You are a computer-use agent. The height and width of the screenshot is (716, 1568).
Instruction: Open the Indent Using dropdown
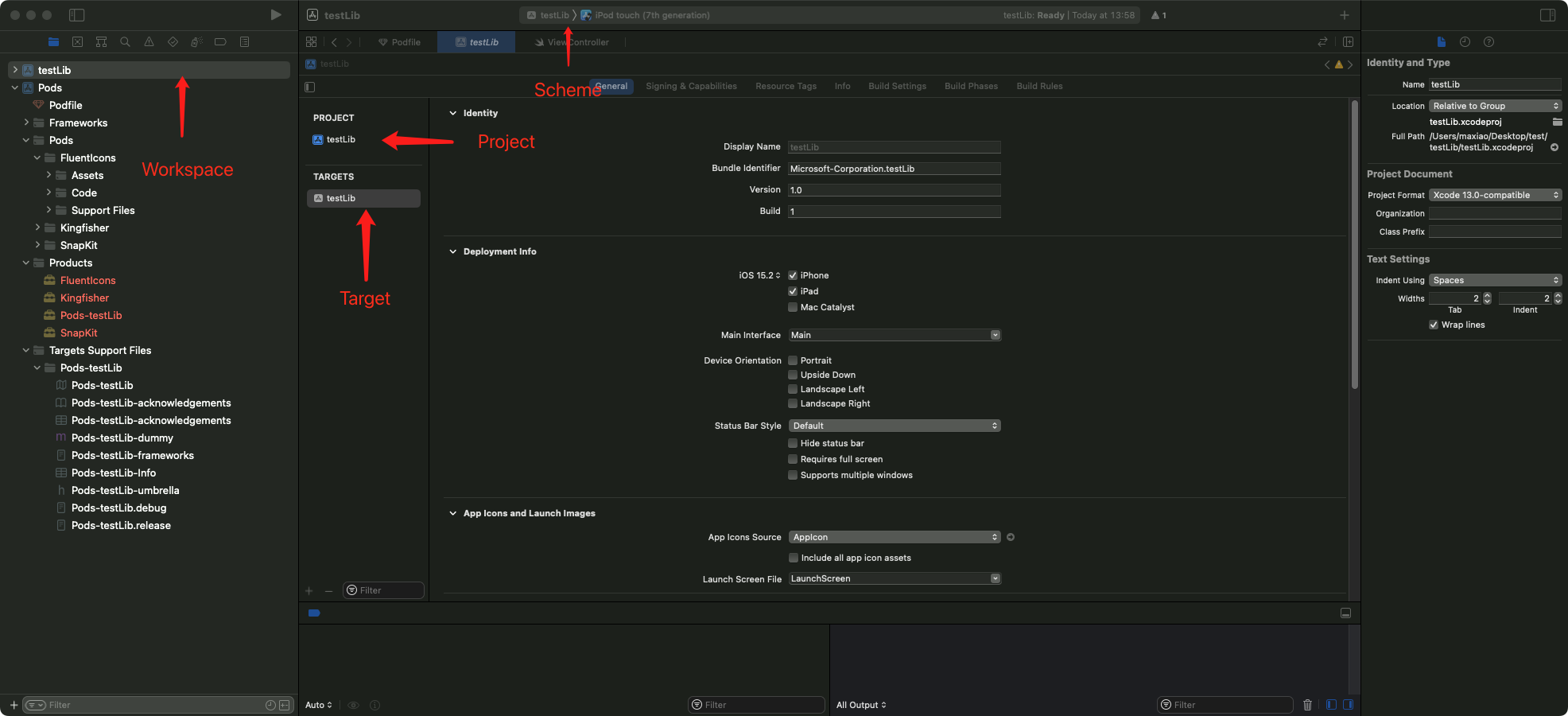1496,280
